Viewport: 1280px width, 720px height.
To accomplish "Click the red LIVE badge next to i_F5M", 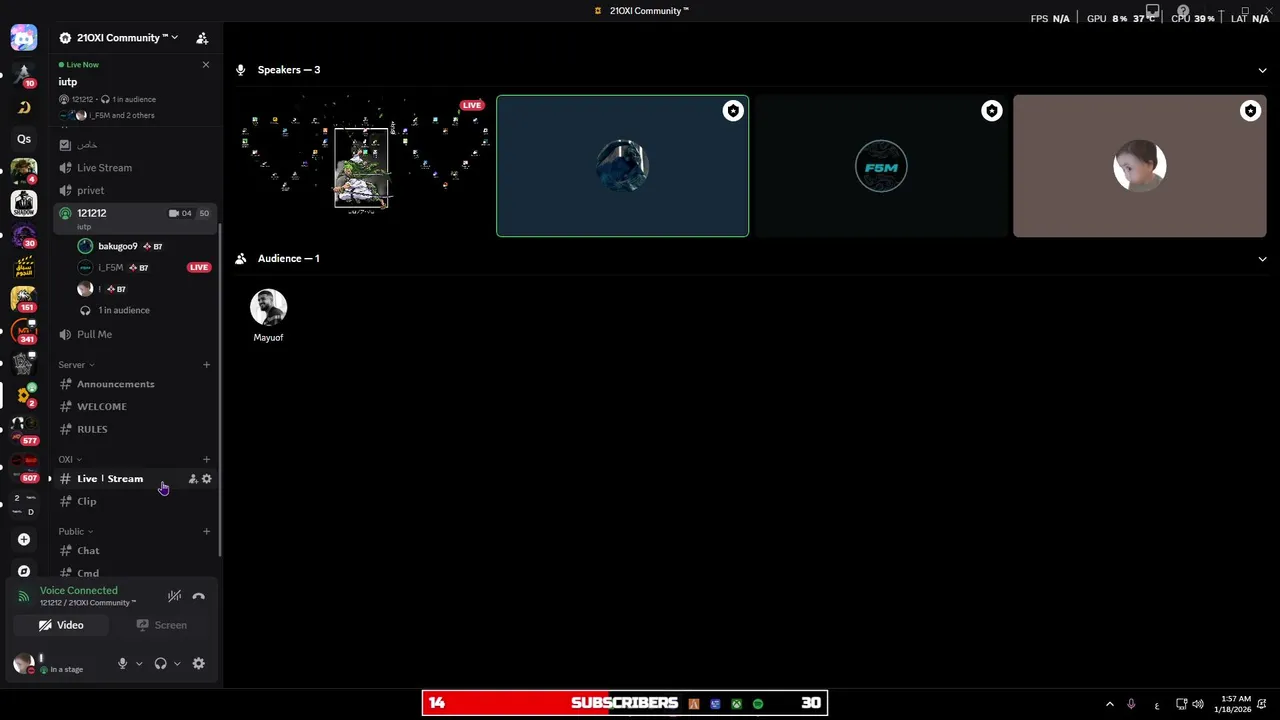I will tap(199, 267).
